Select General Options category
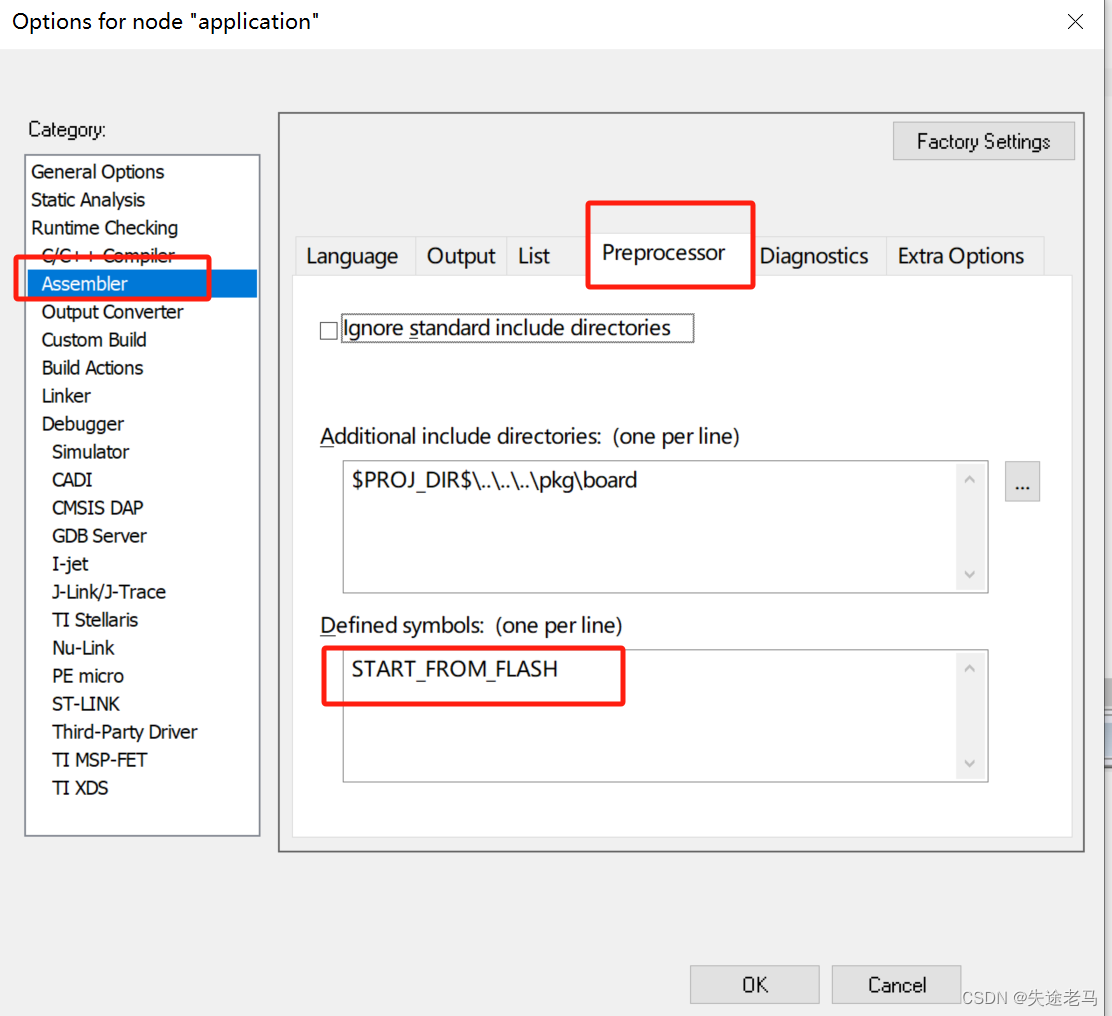 pyautogui.click(x=96, y=171)
